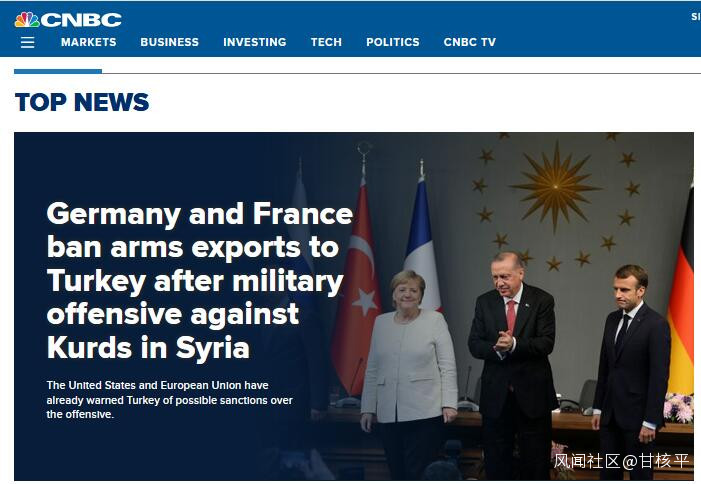
Task: Go to the BUSINESS section
Action: 169,42
